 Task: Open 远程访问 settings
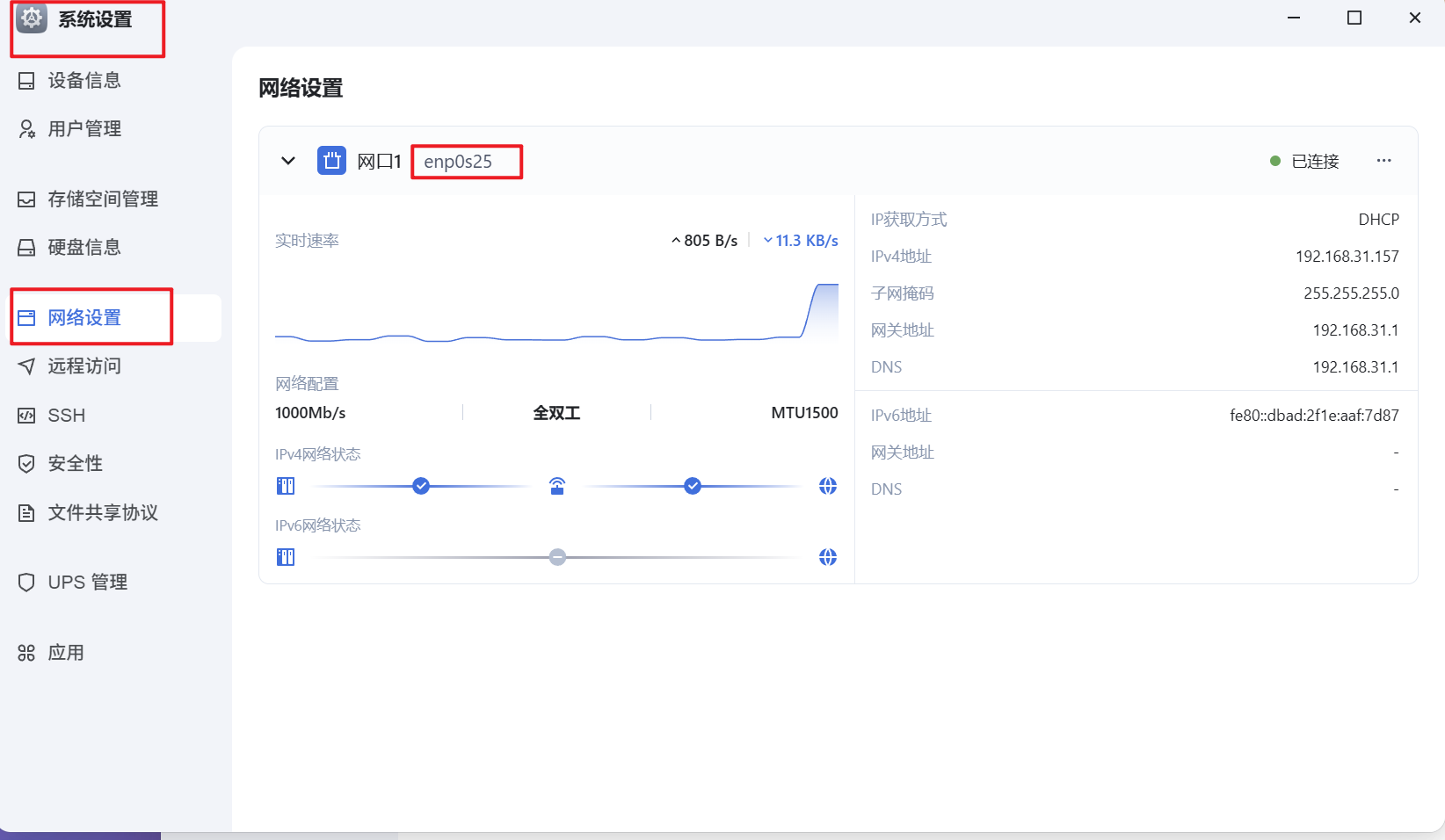[84, 366]
